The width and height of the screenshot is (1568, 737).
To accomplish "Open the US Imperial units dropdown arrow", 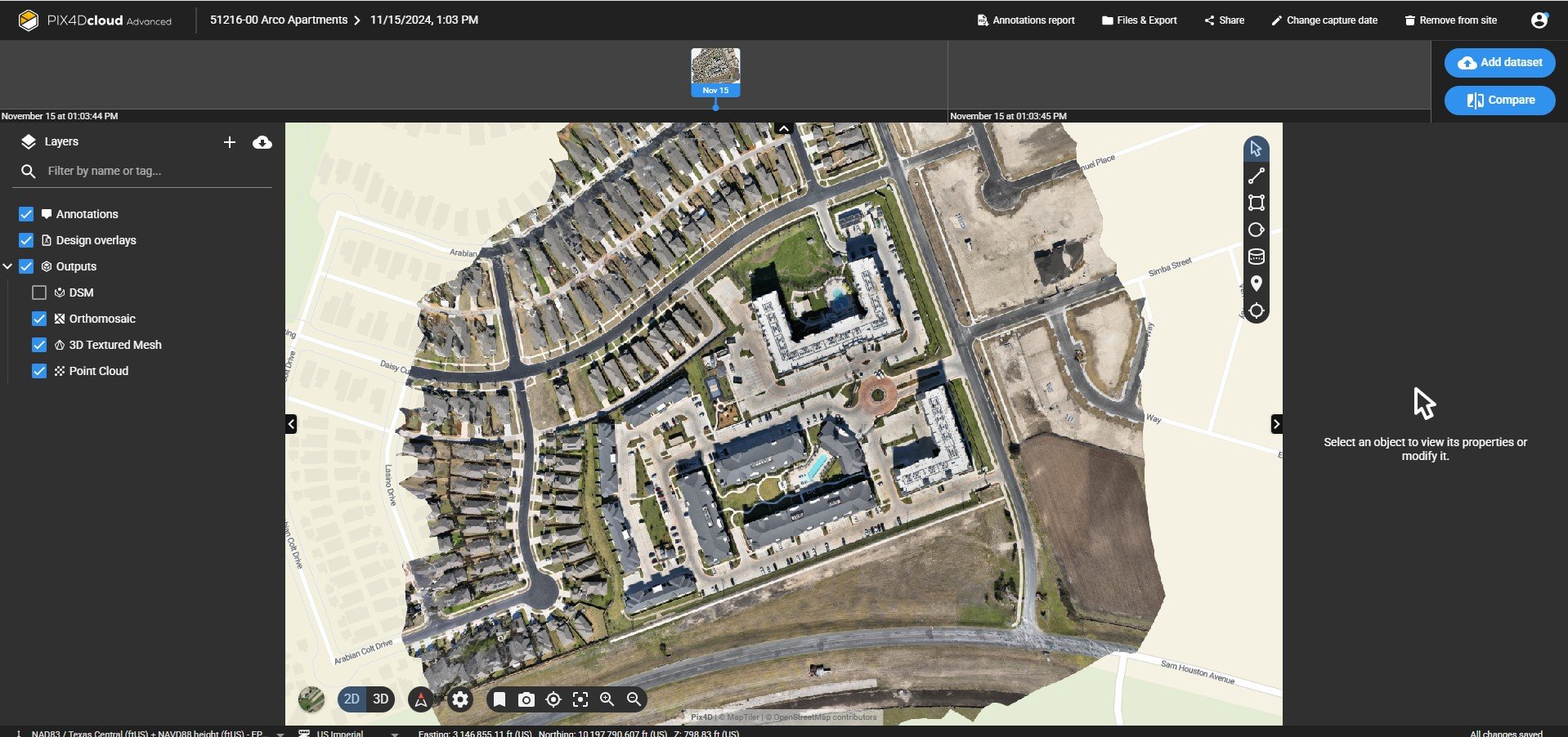I will coord(395,734).
